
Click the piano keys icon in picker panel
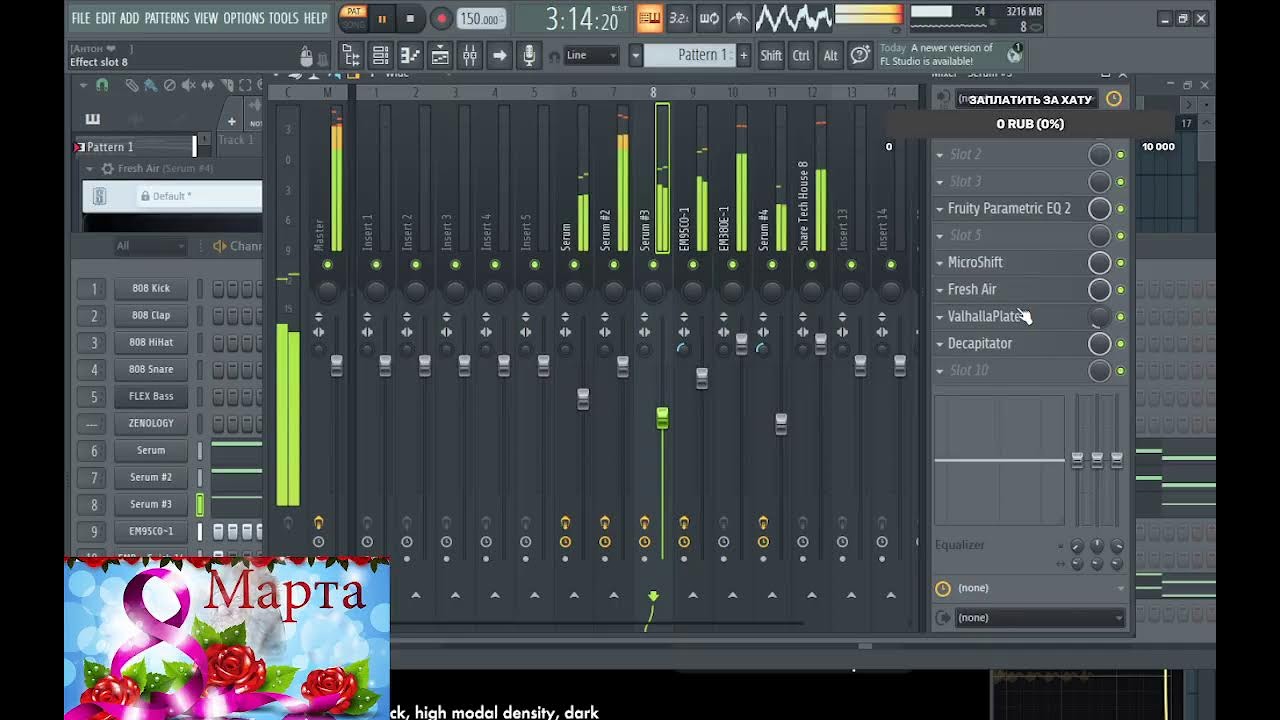tap(93, 119)
